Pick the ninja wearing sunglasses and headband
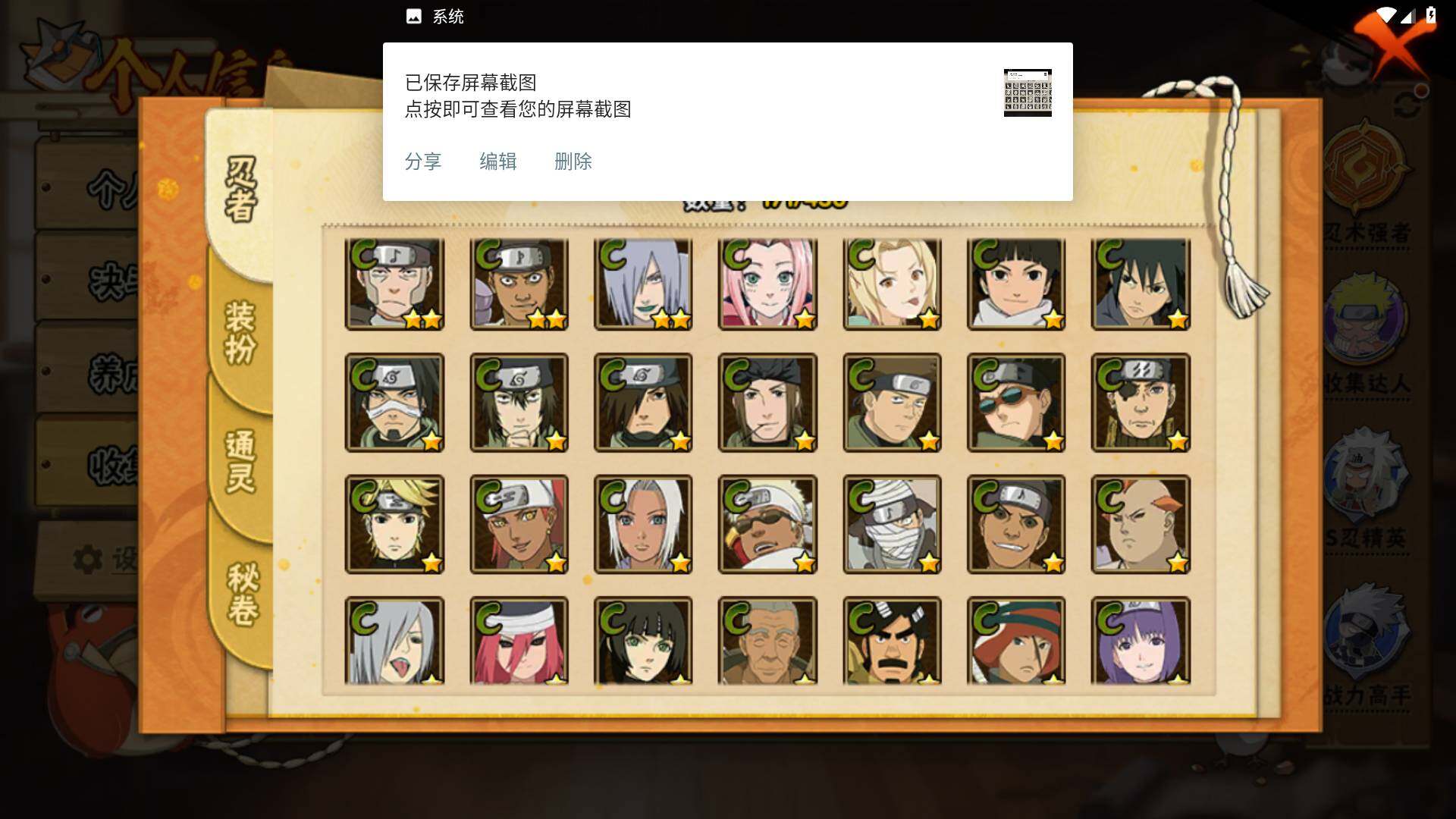 pos(1016,403)
